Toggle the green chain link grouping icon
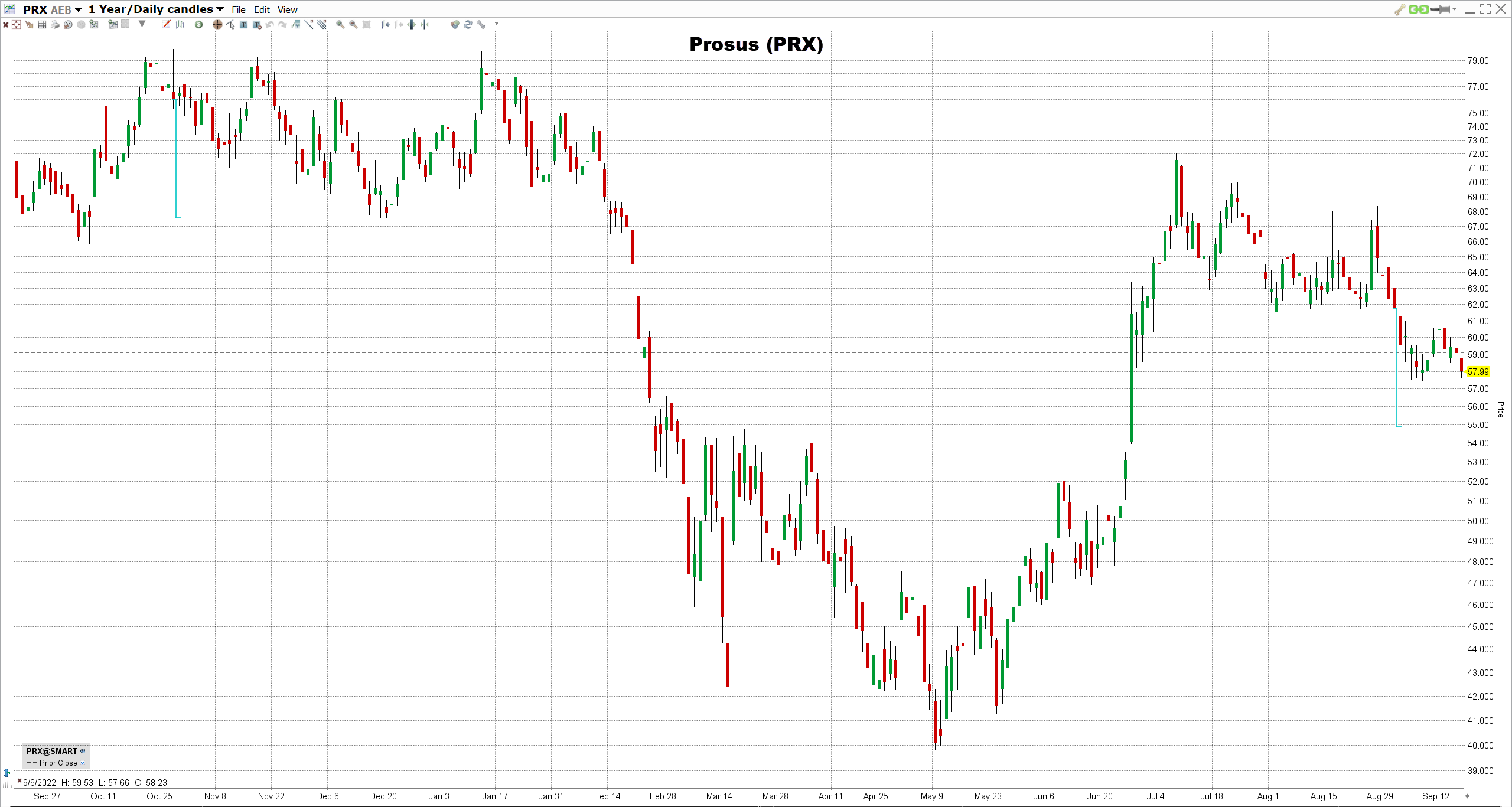The image size is (1512, 807). coord(1418,9)
